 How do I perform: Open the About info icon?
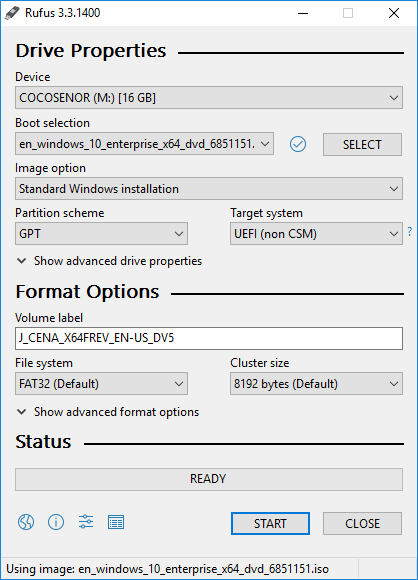[x=56, y=522]
